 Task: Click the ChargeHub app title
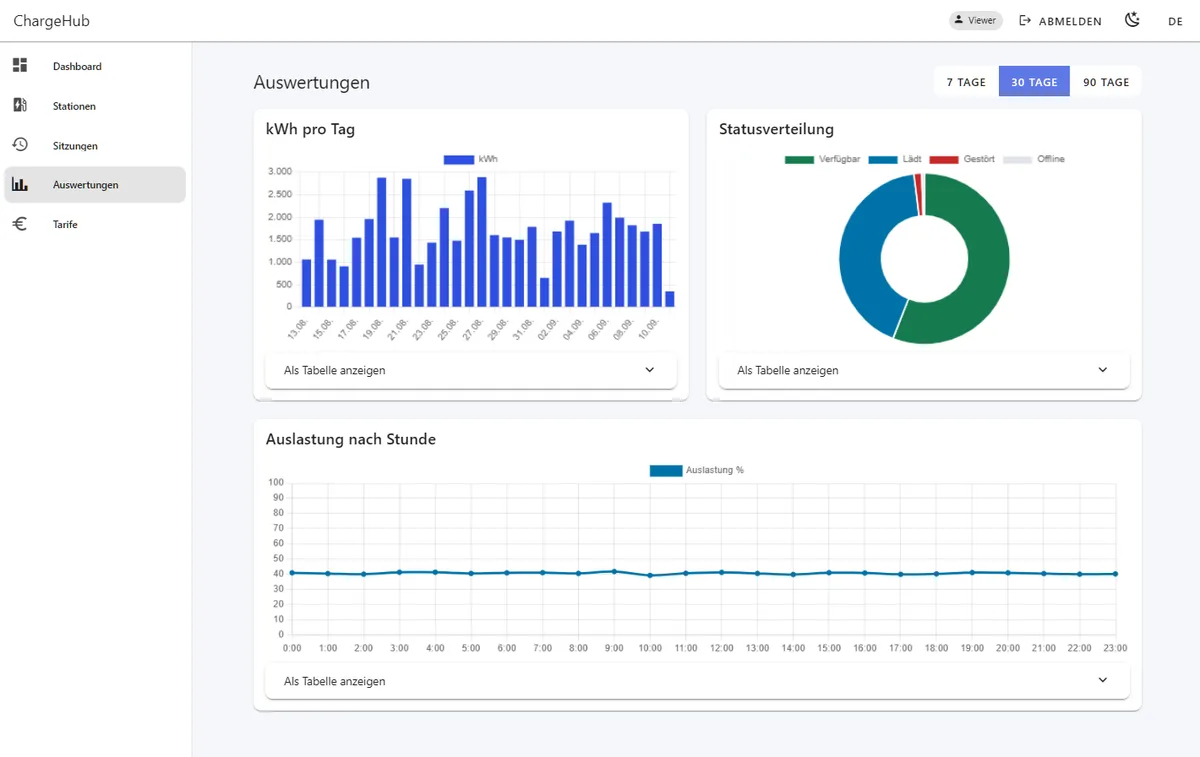[x=51, y=21]
